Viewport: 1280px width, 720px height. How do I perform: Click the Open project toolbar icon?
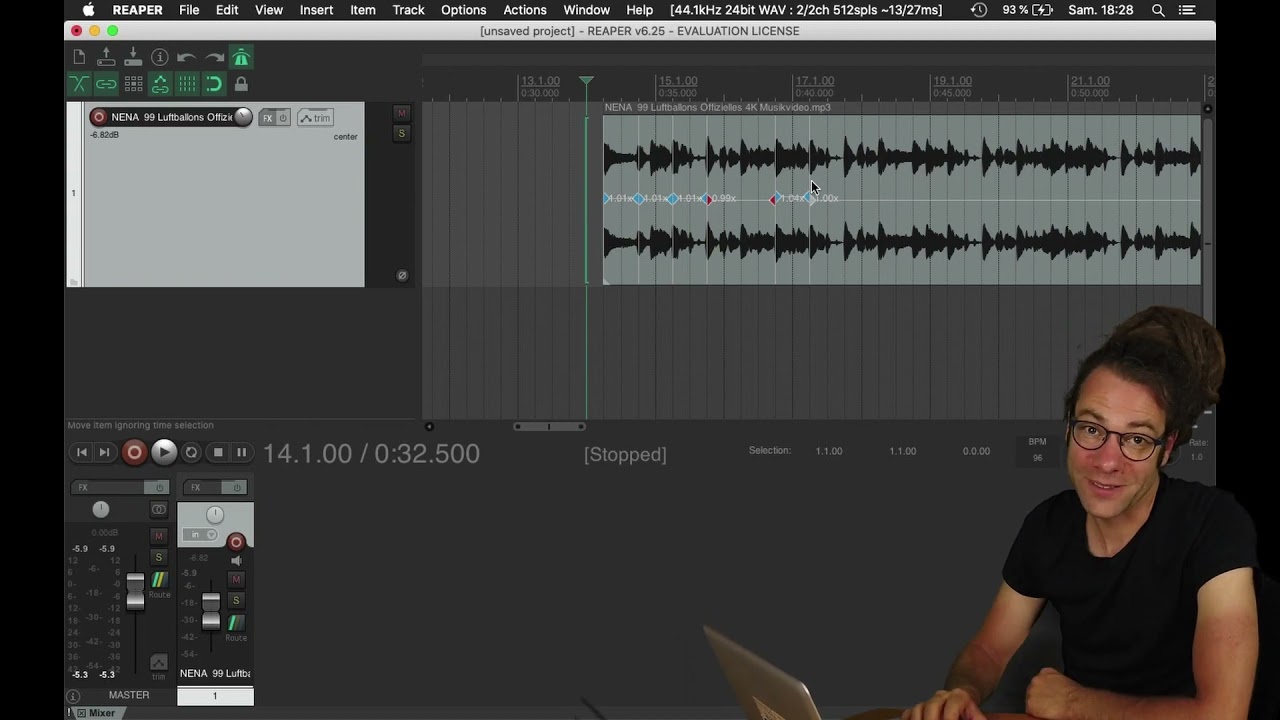[106, 58]
